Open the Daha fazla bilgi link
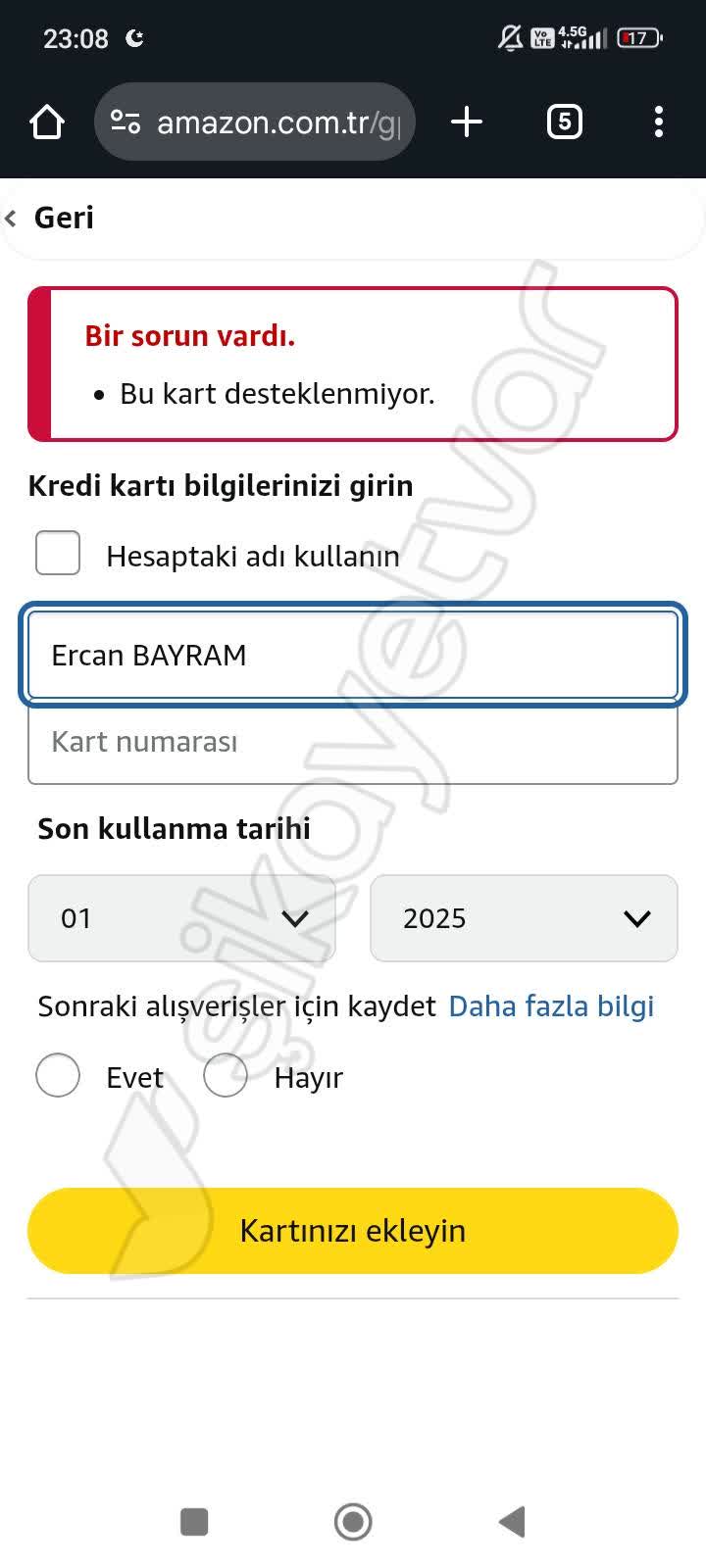 point(550,1005)
